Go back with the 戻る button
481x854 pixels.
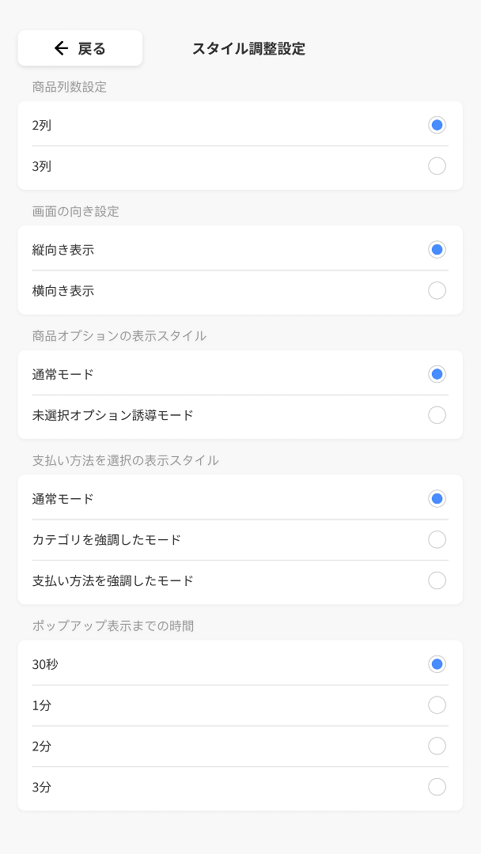click(x=80, y=48)
